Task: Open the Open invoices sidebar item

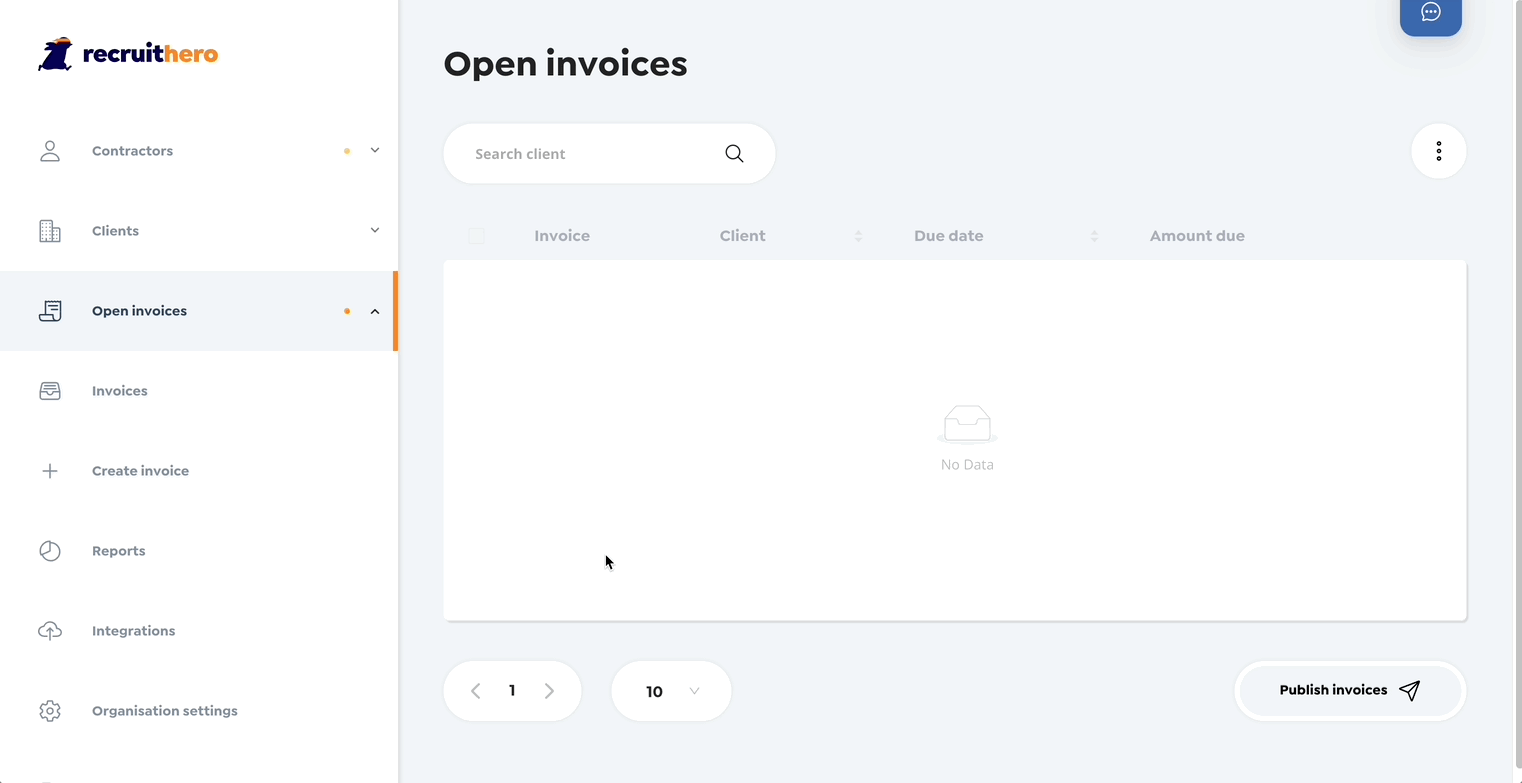Action: (139, 311)
